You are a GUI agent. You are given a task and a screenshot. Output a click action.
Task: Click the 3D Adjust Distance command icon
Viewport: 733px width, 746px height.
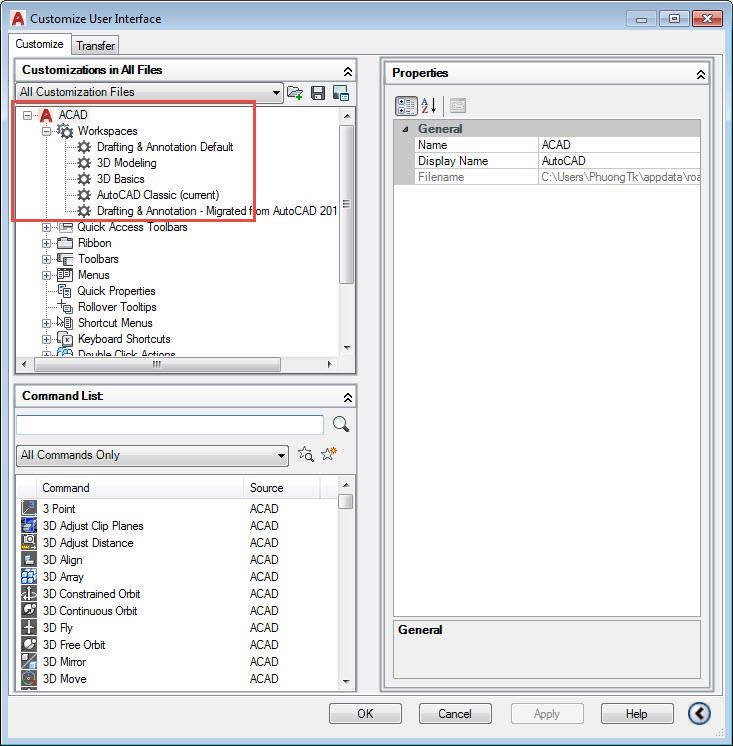pos(29,542)
